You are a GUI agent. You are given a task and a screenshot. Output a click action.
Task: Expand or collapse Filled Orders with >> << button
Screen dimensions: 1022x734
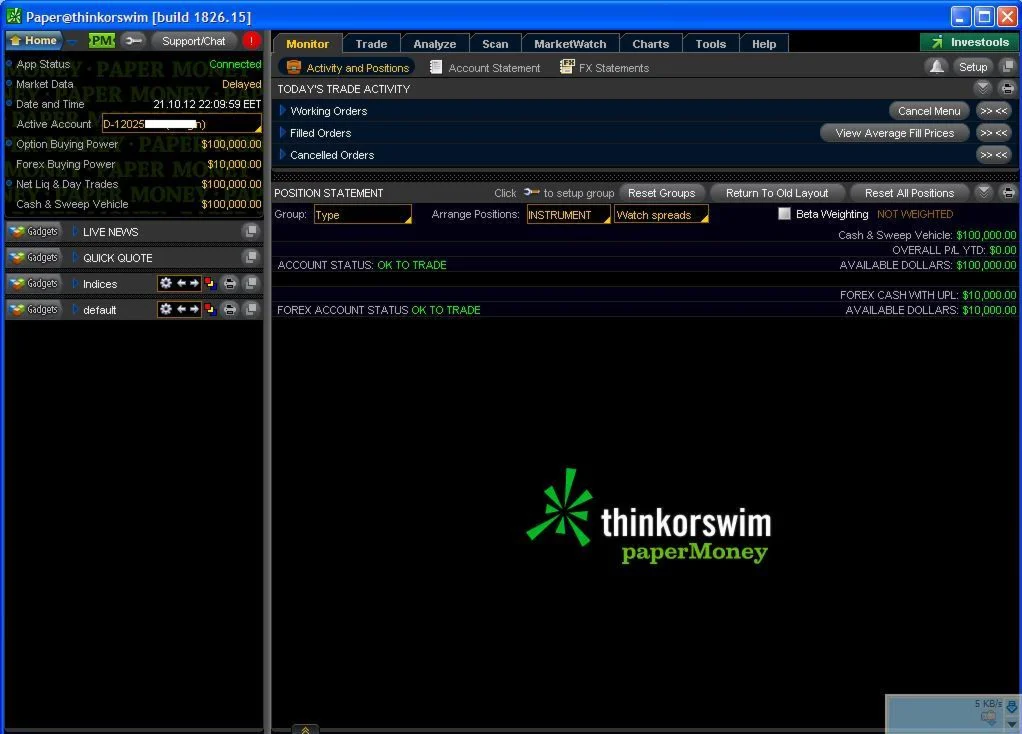tap(993, 133)
